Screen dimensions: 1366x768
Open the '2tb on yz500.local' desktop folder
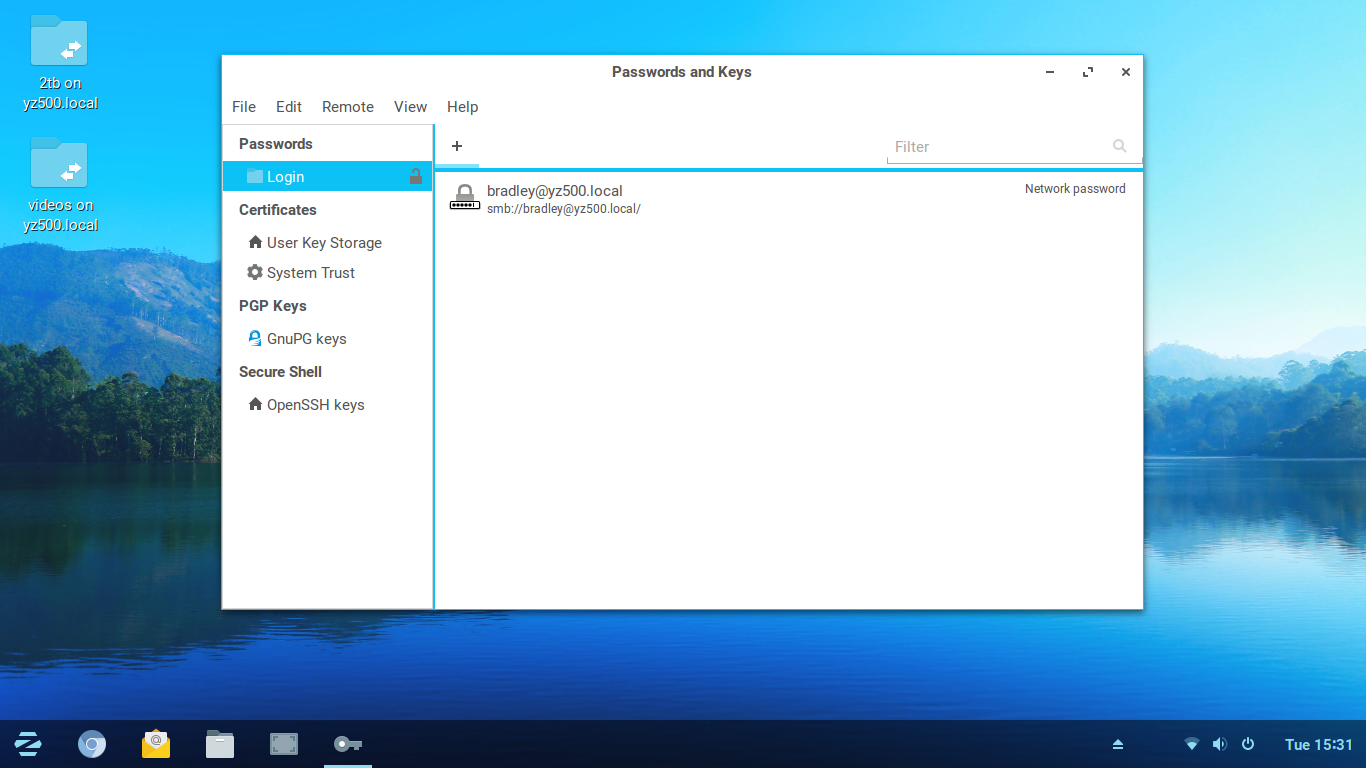click(x=59, y=42)
